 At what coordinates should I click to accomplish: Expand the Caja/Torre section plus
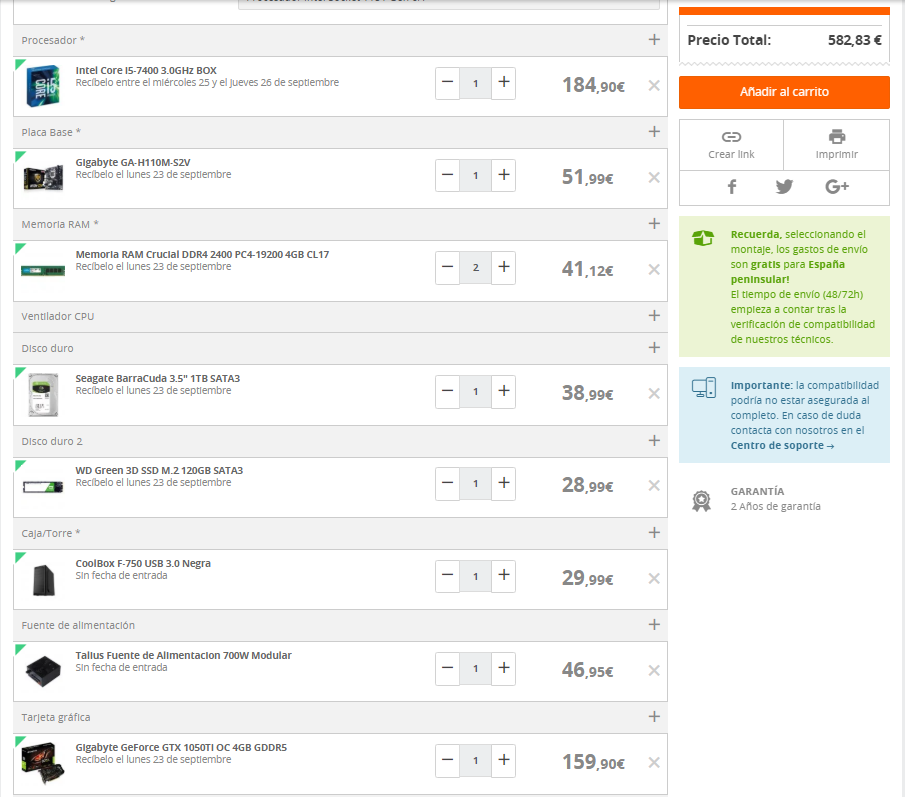point(654,532)
